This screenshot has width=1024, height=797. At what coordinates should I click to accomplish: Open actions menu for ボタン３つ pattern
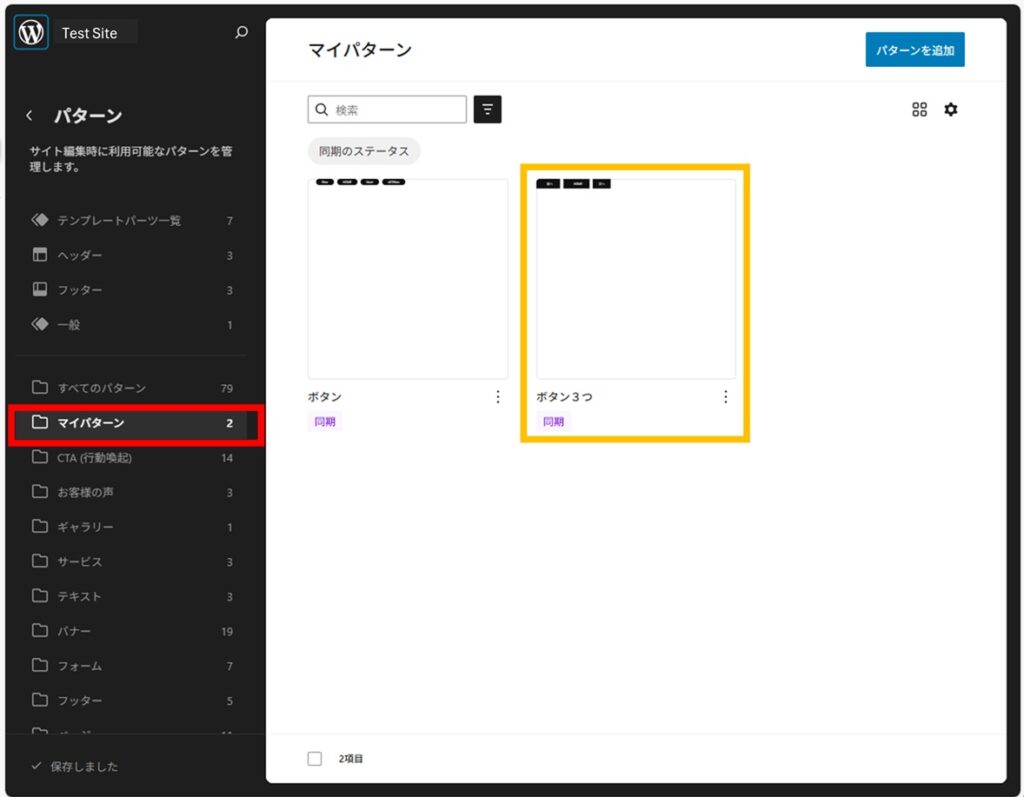click(726, 397)
